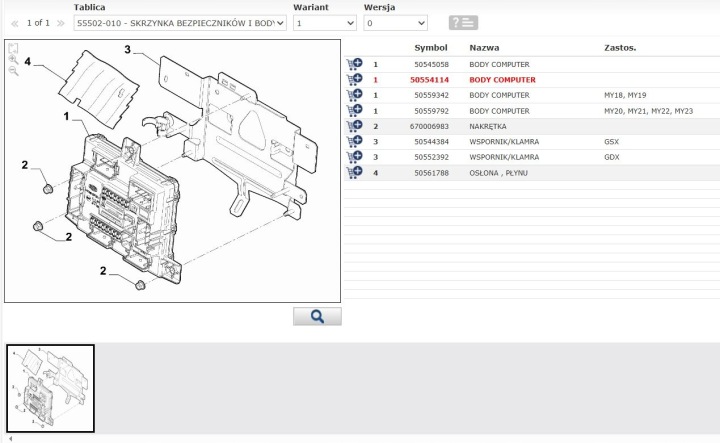This screenshot has height=443, width=720.
Task: Select part number 670006983
Action: click(x=429, y=126)
